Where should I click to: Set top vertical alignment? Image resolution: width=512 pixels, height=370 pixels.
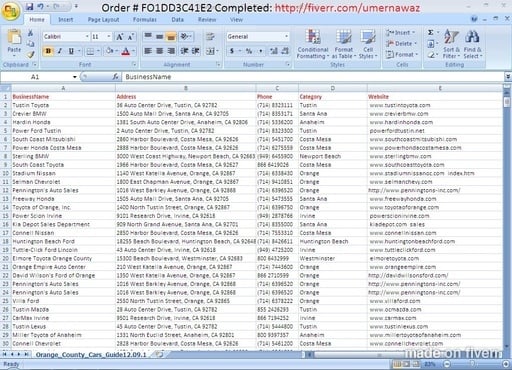point(148,36)
